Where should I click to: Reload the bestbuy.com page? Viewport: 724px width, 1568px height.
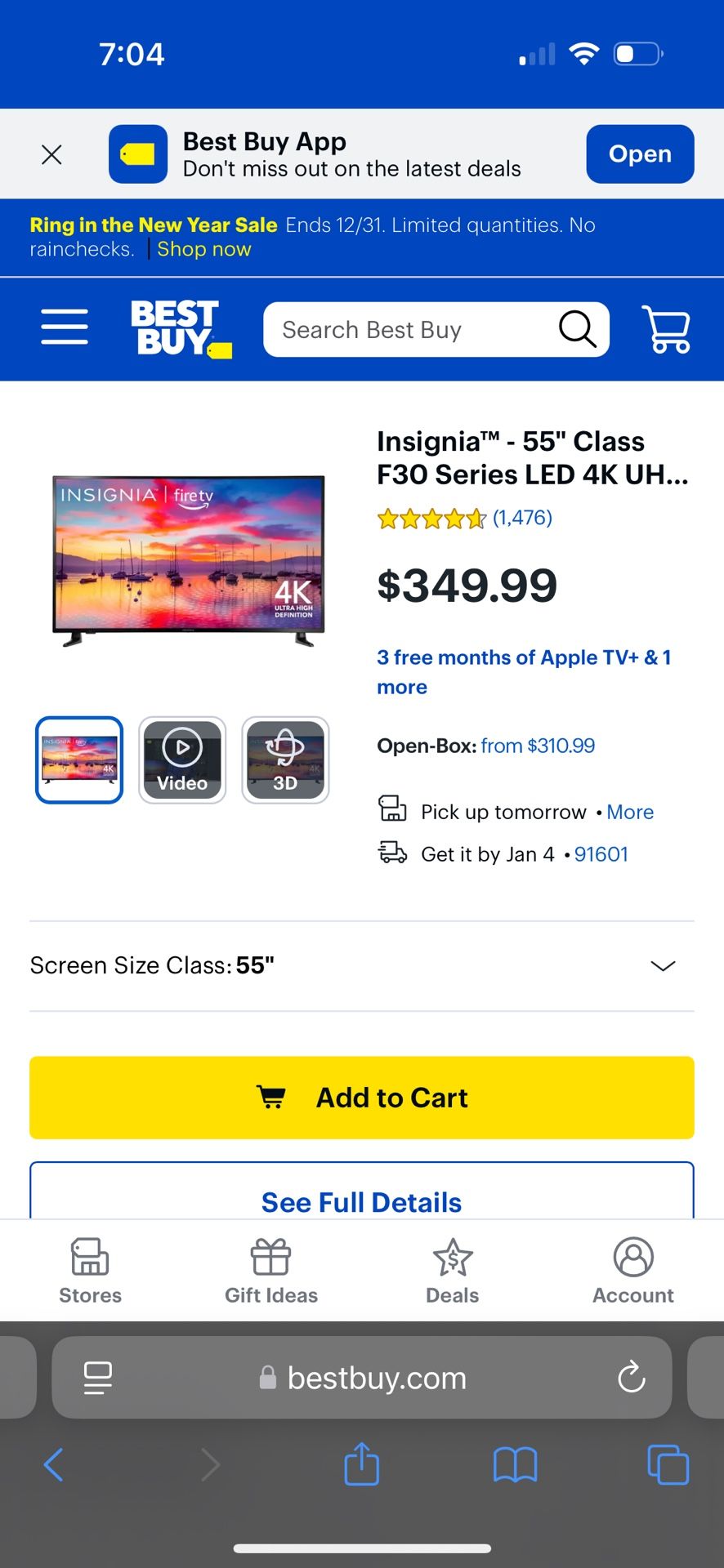click(631, 1378)
